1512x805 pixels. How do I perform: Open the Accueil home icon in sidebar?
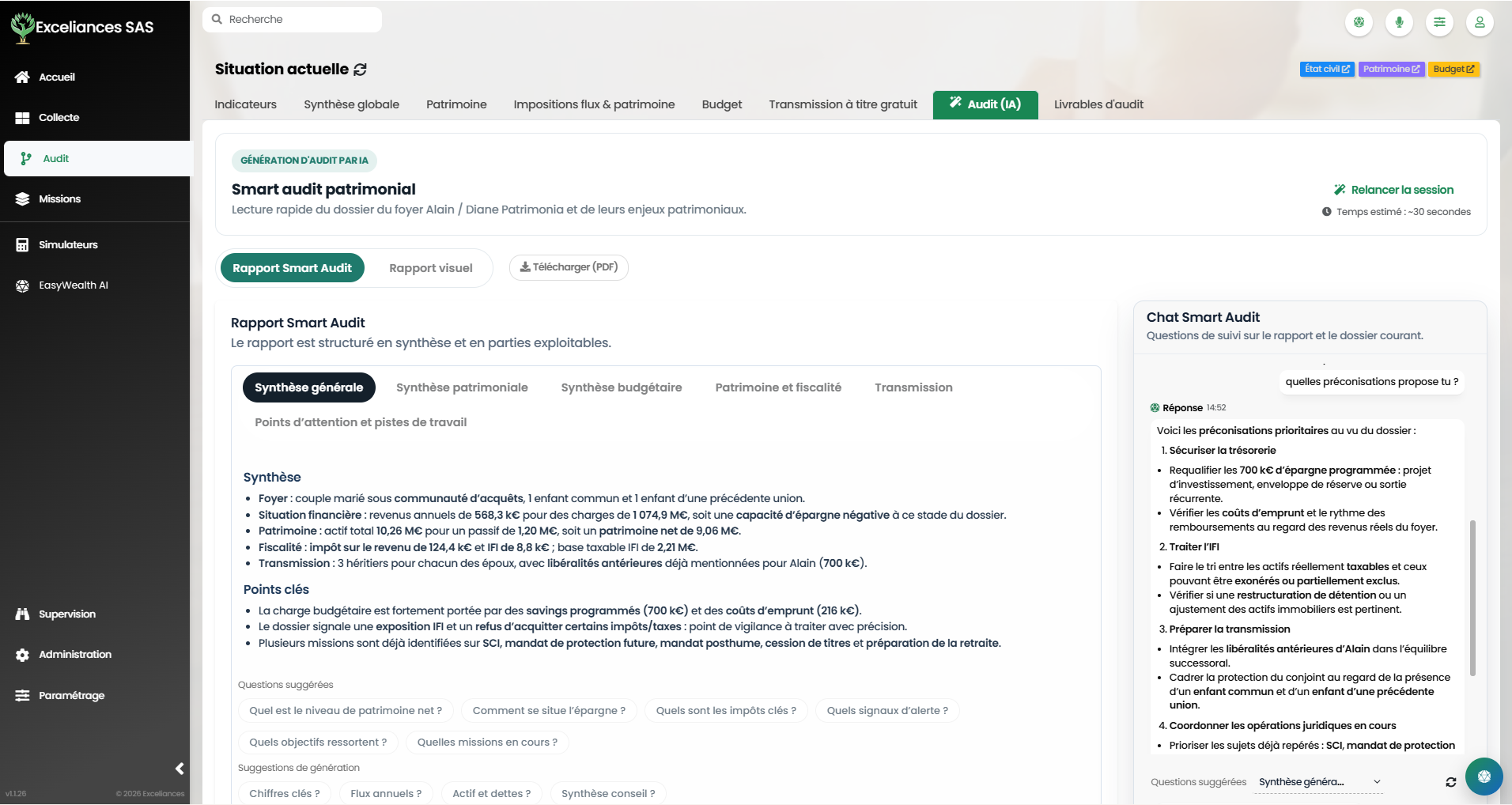point(22,77)
